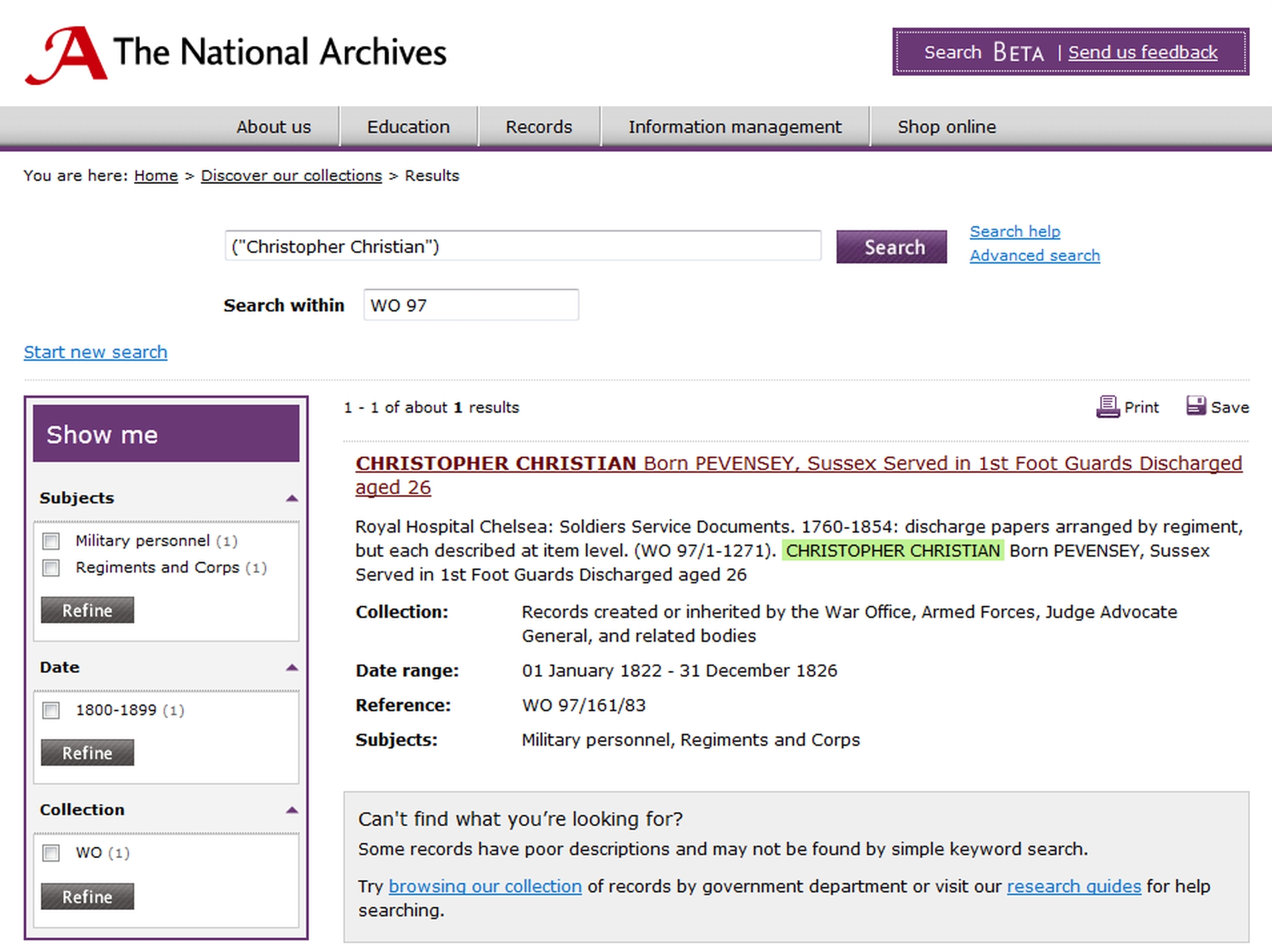Focus the main search query field

(523, 246)
